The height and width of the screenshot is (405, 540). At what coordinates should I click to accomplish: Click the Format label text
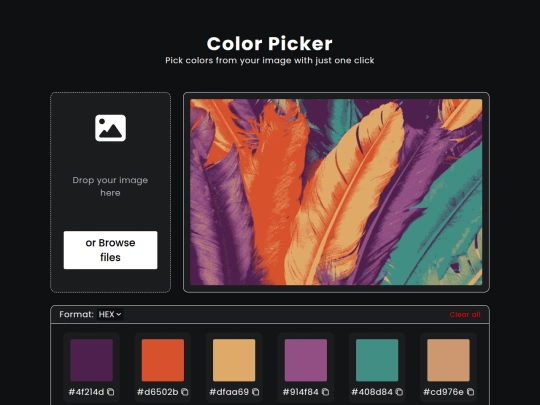pos(76,314)
